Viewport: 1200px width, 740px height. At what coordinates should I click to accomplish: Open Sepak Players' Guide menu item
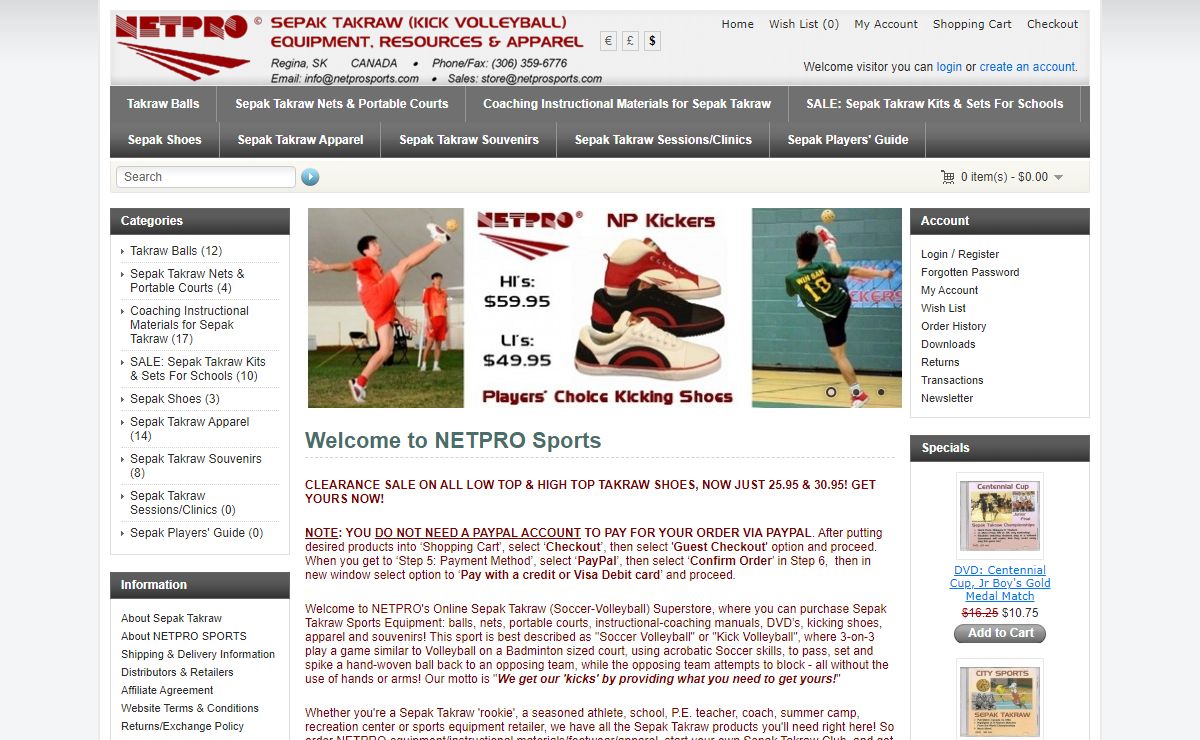pyautogui.click(x=848, y=140)
